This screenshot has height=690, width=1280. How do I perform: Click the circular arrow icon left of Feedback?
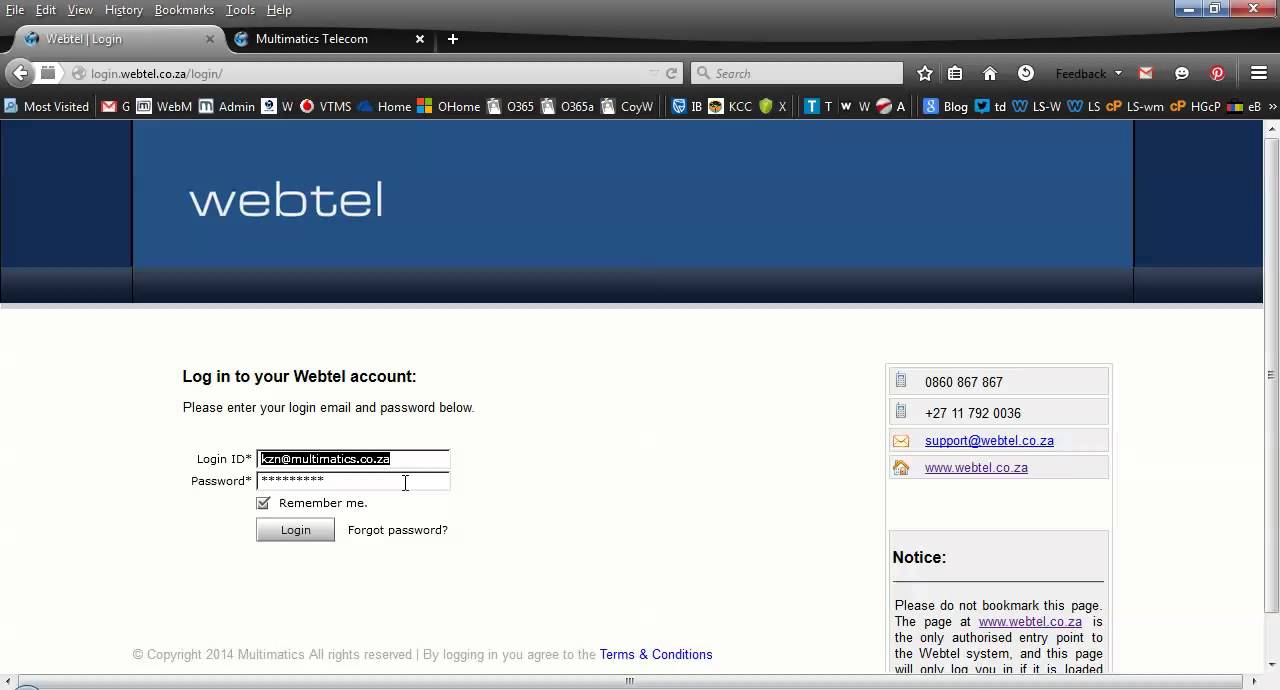point(1026,73)
